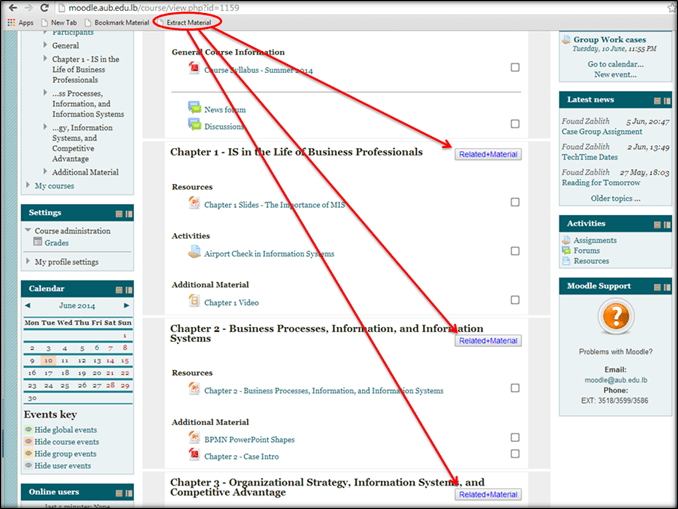This screenshot has width=678, height=509.
Task: Hide the Settings block with its icon
Action: [119, 214]
